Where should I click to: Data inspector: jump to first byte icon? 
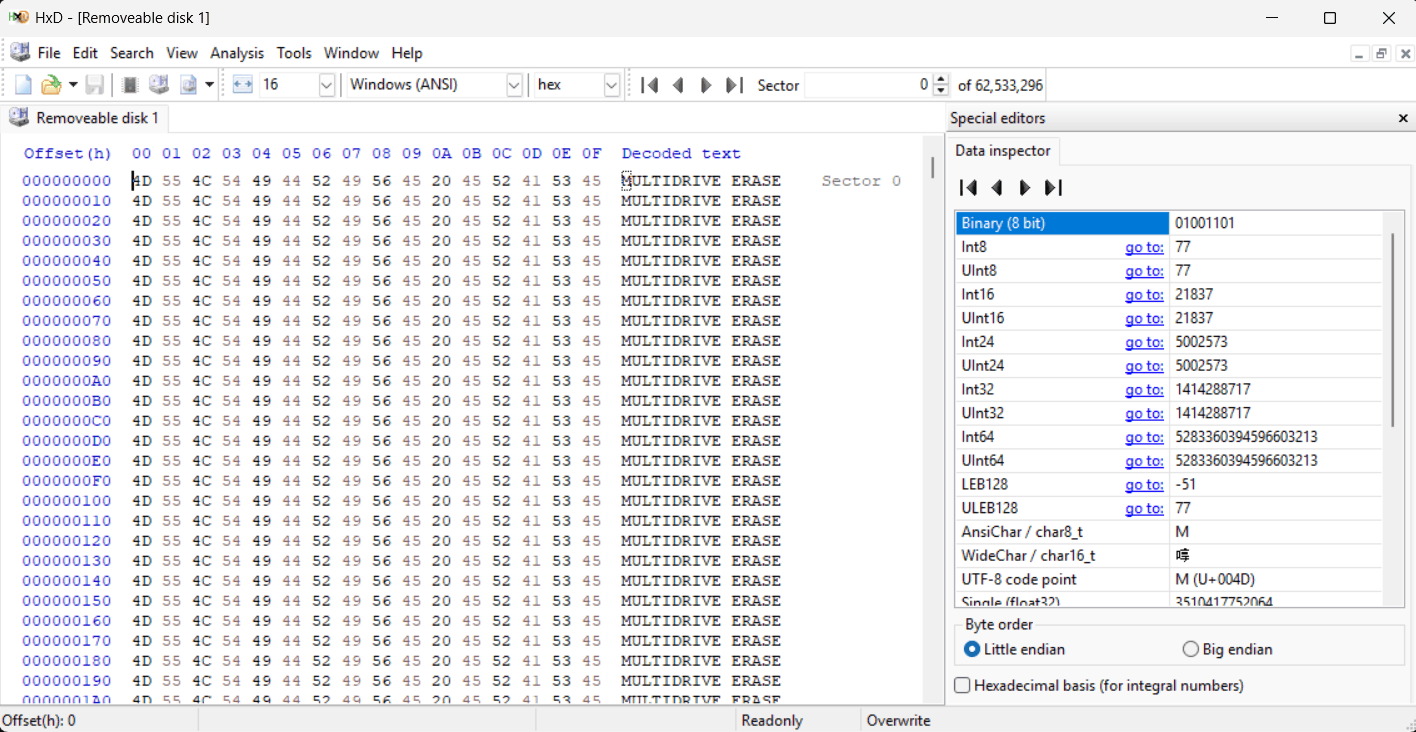968,188
